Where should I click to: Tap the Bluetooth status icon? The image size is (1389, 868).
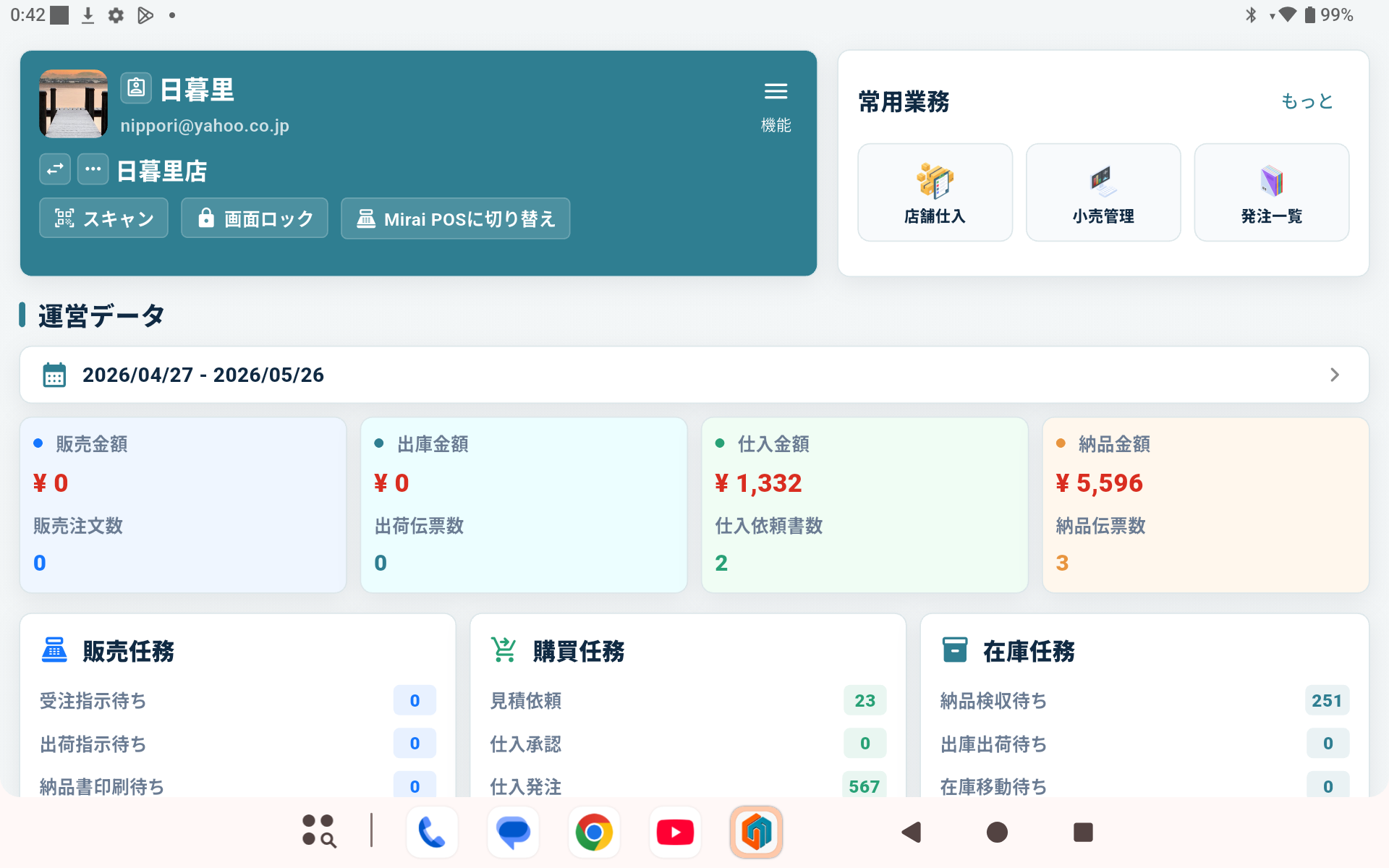coord(1251,15)
